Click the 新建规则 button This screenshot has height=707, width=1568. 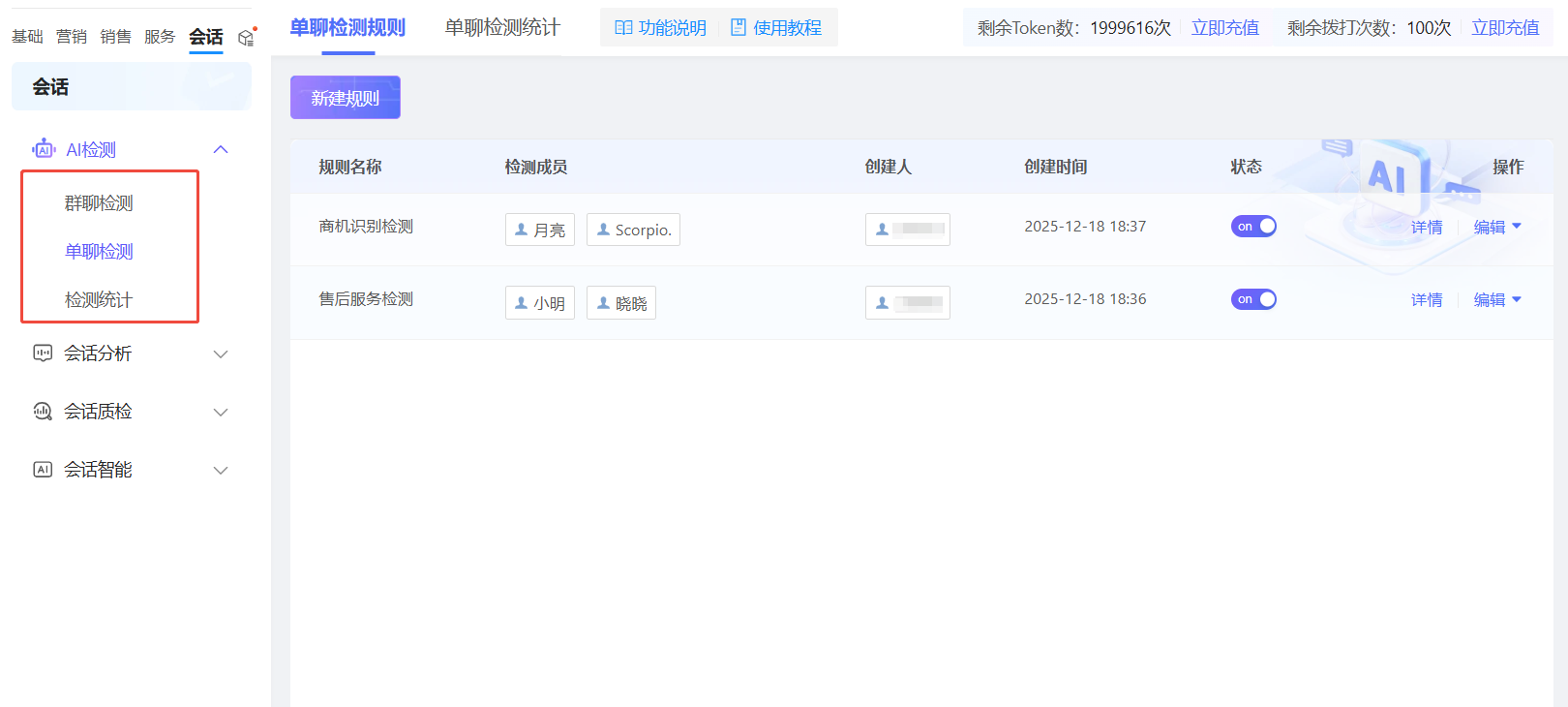345,98
